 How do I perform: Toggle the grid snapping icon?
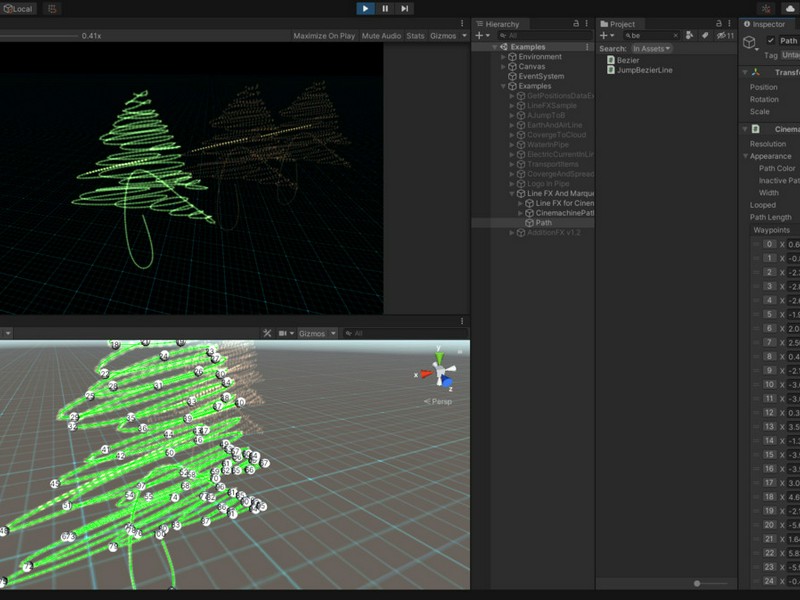[x=52, y=9]
